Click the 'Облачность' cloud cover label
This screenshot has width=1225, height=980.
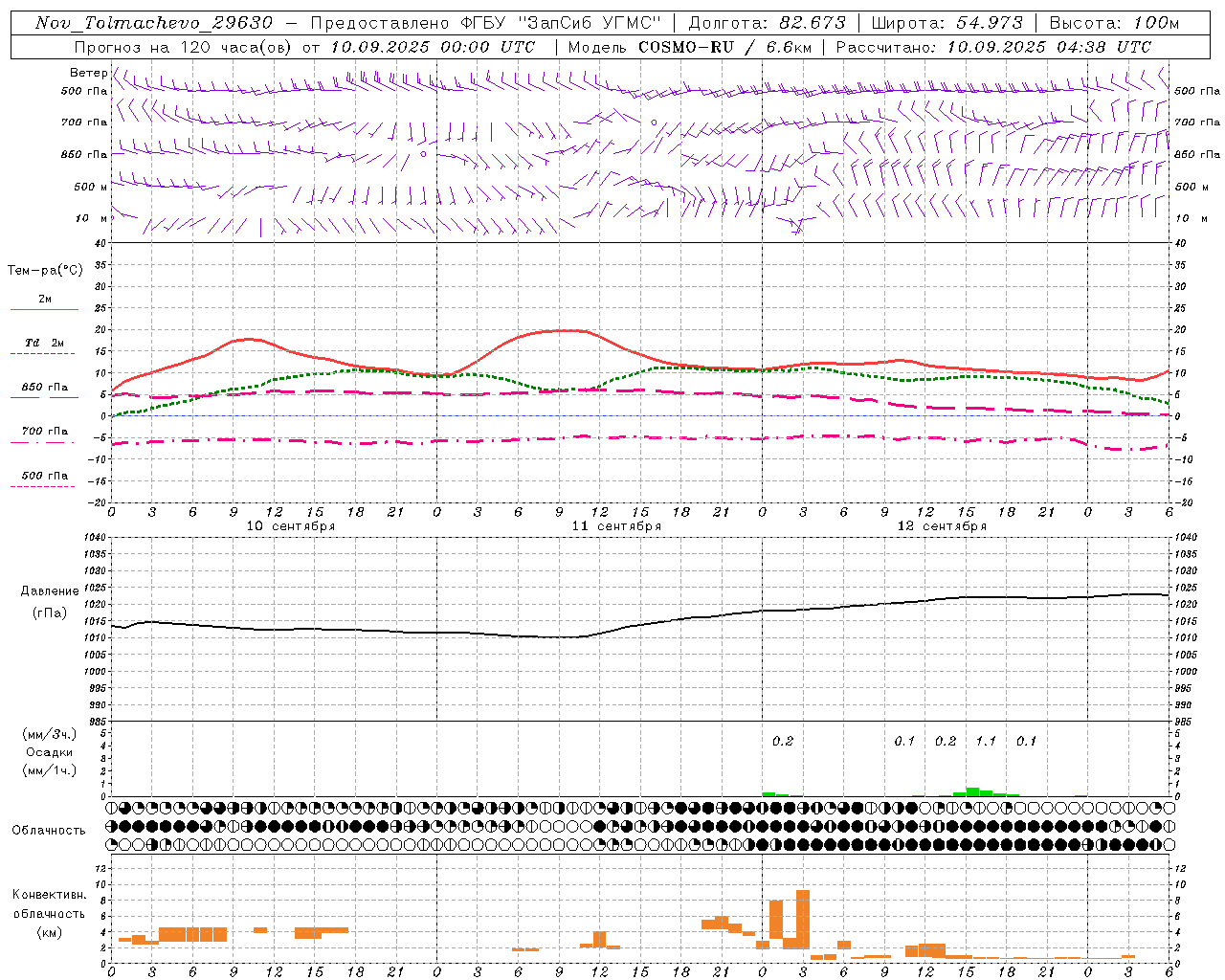click(x=49, y=830)
